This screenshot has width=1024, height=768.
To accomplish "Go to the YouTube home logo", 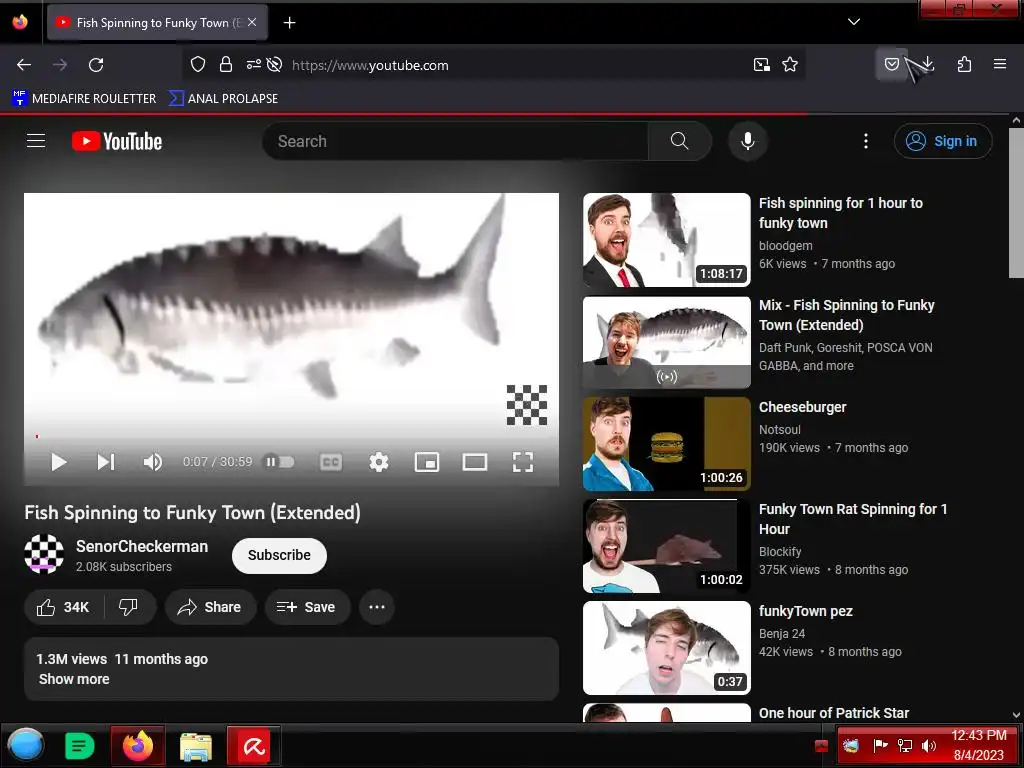I will tap(117, 141).
